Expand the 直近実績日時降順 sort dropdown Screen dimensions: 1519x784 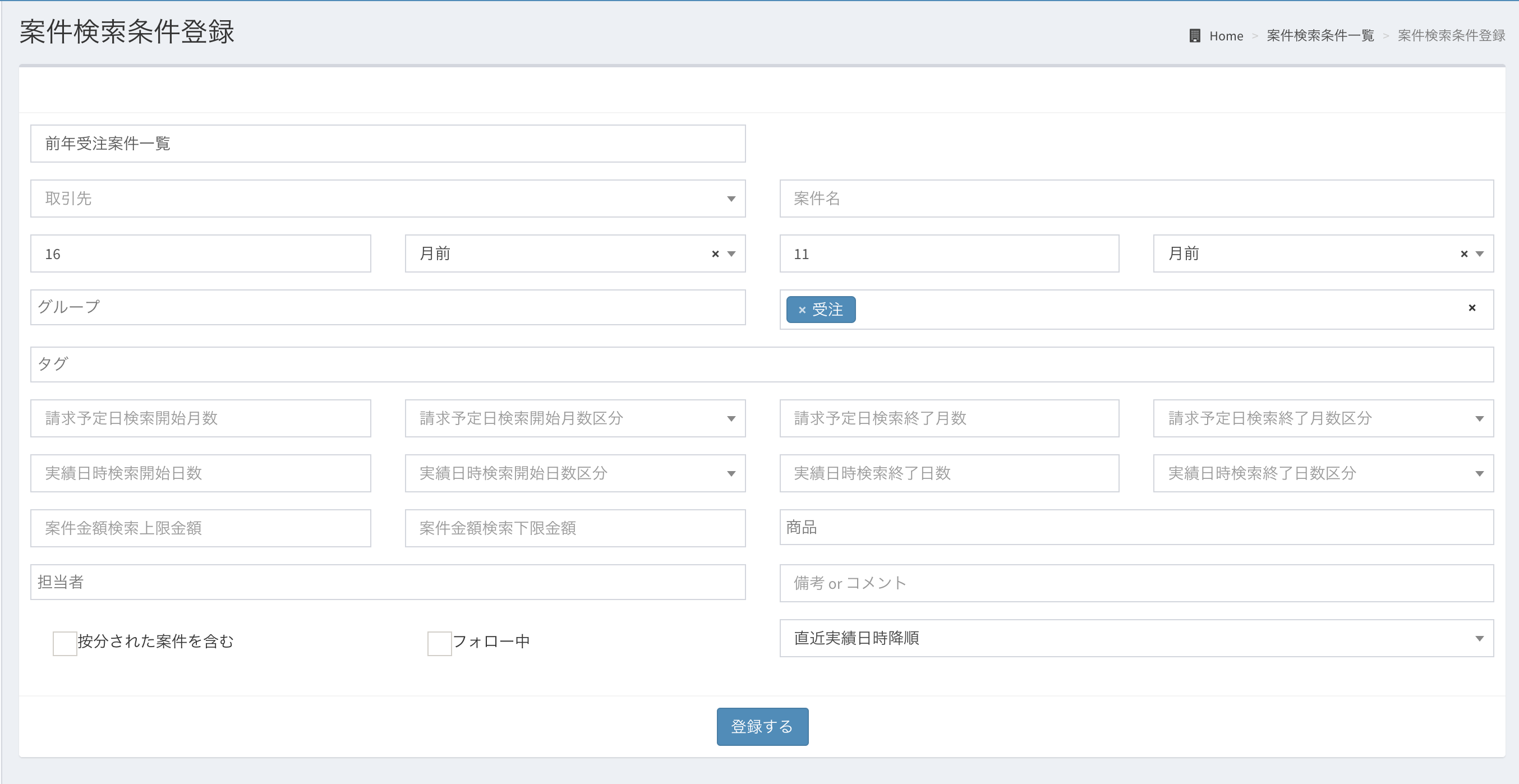point(1479,638)
